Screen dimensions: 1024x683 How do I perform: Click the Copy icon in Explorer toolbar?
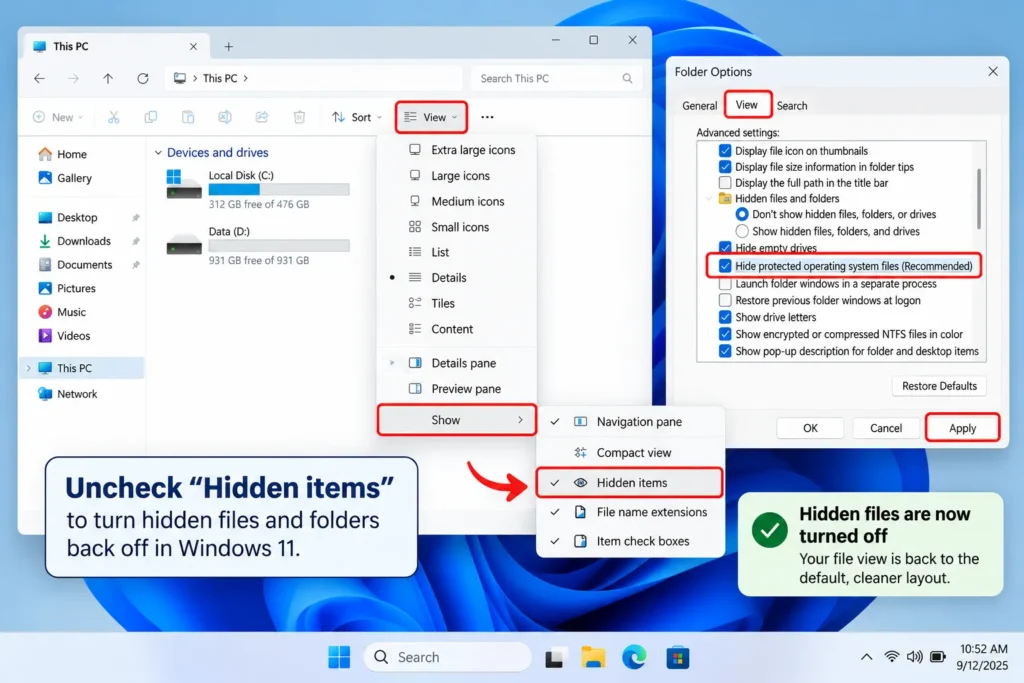(x=151, y=117)
